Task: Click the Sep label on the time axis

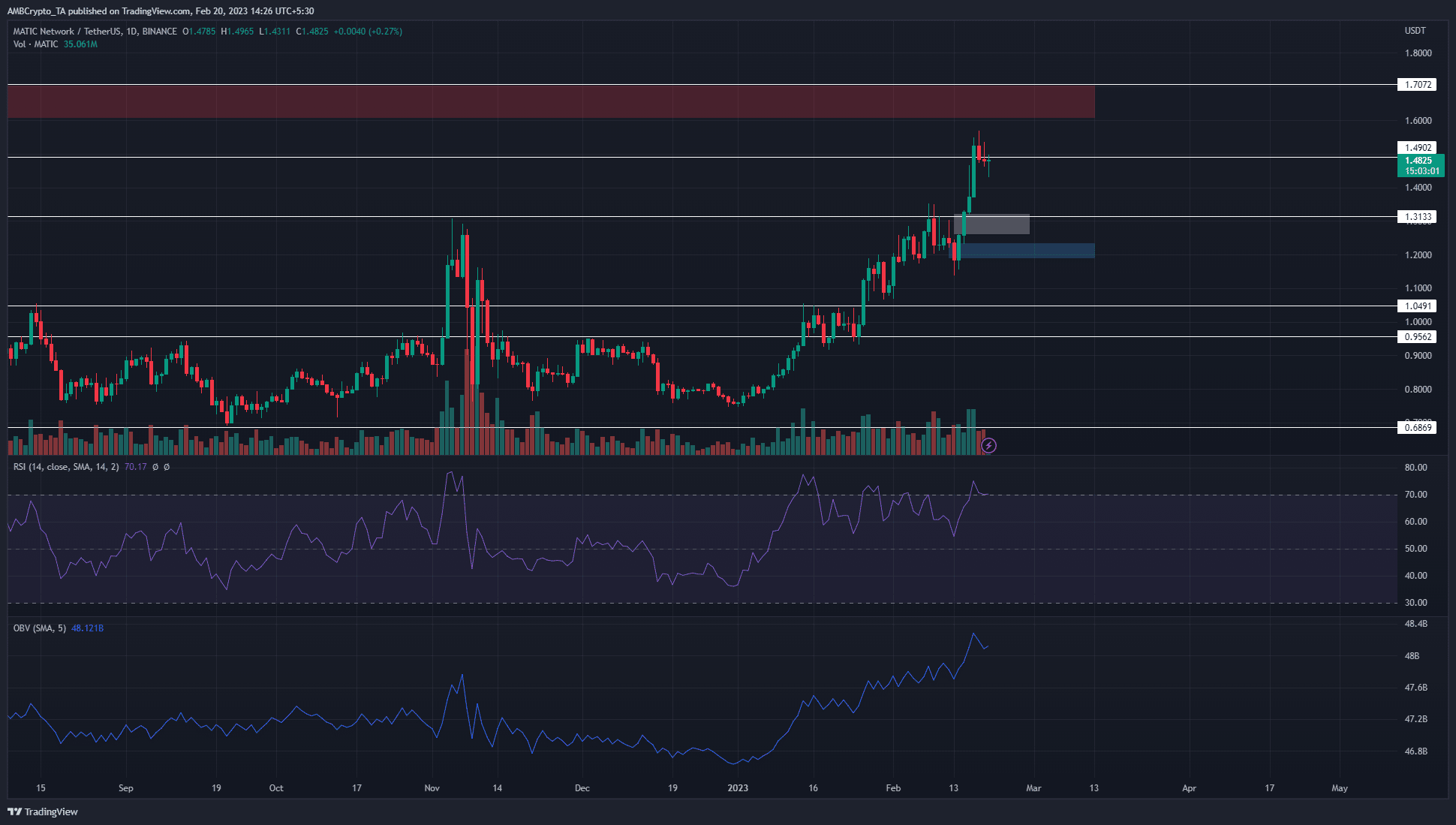Action: coord(126,788)
